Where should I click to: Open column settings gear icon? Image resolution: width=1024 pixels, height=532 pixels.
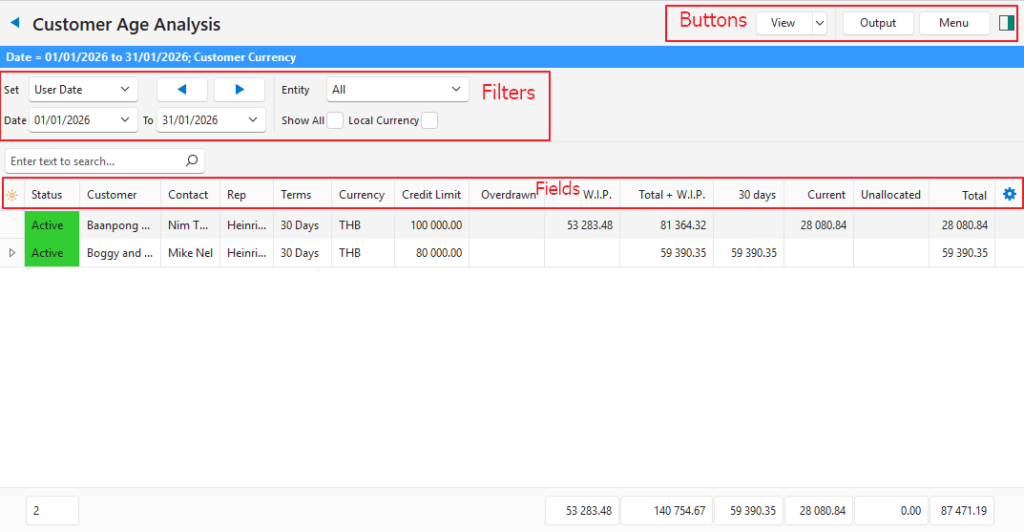[x=1009, y=195]
